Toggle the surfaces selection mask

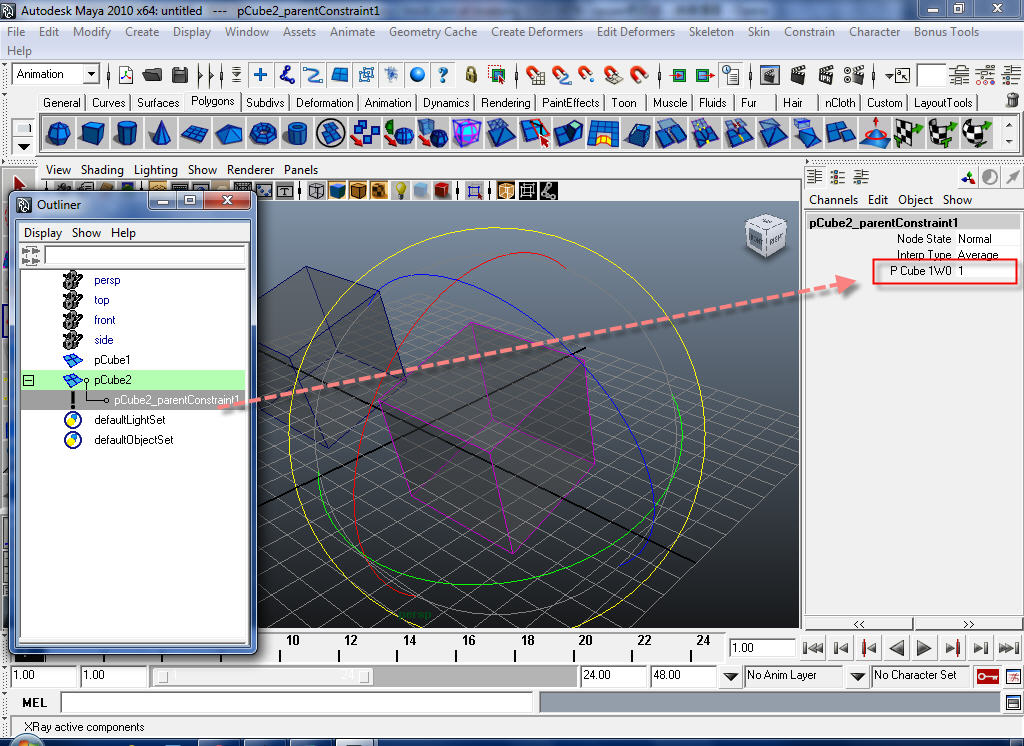[x=340, y=75]
